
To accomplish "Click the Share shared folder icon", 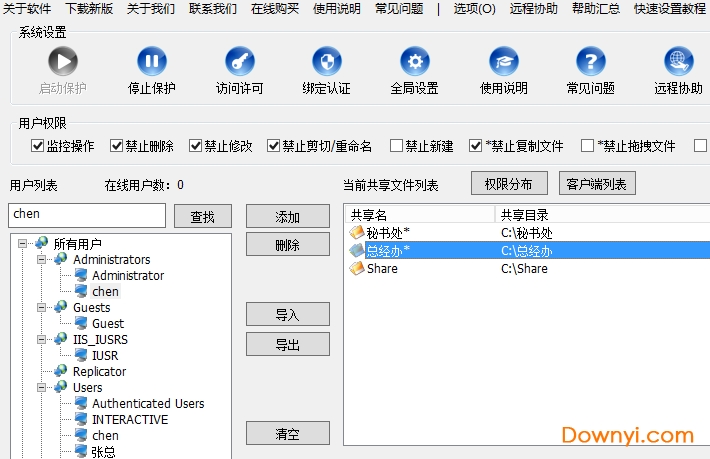I will click(x=357, y=268).
